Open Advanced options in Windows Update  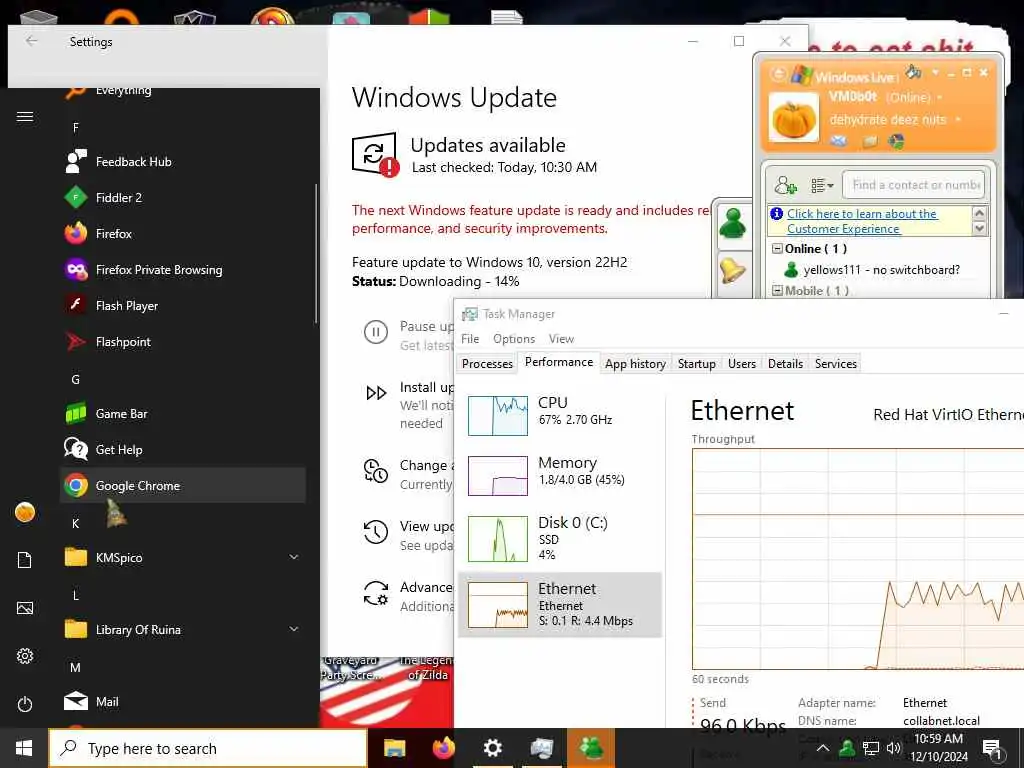point(408,596)
